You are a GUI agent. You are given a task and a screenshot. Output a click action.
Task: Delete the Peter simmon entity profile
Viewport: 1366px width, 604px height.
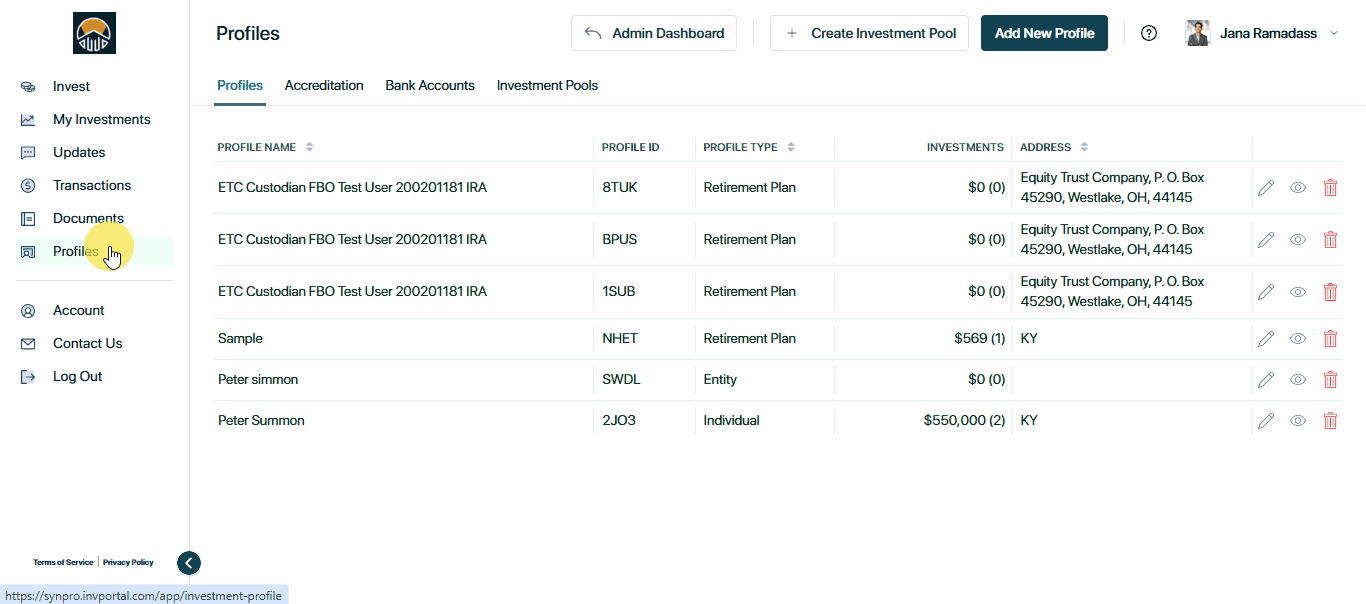tap(1330, 380)
